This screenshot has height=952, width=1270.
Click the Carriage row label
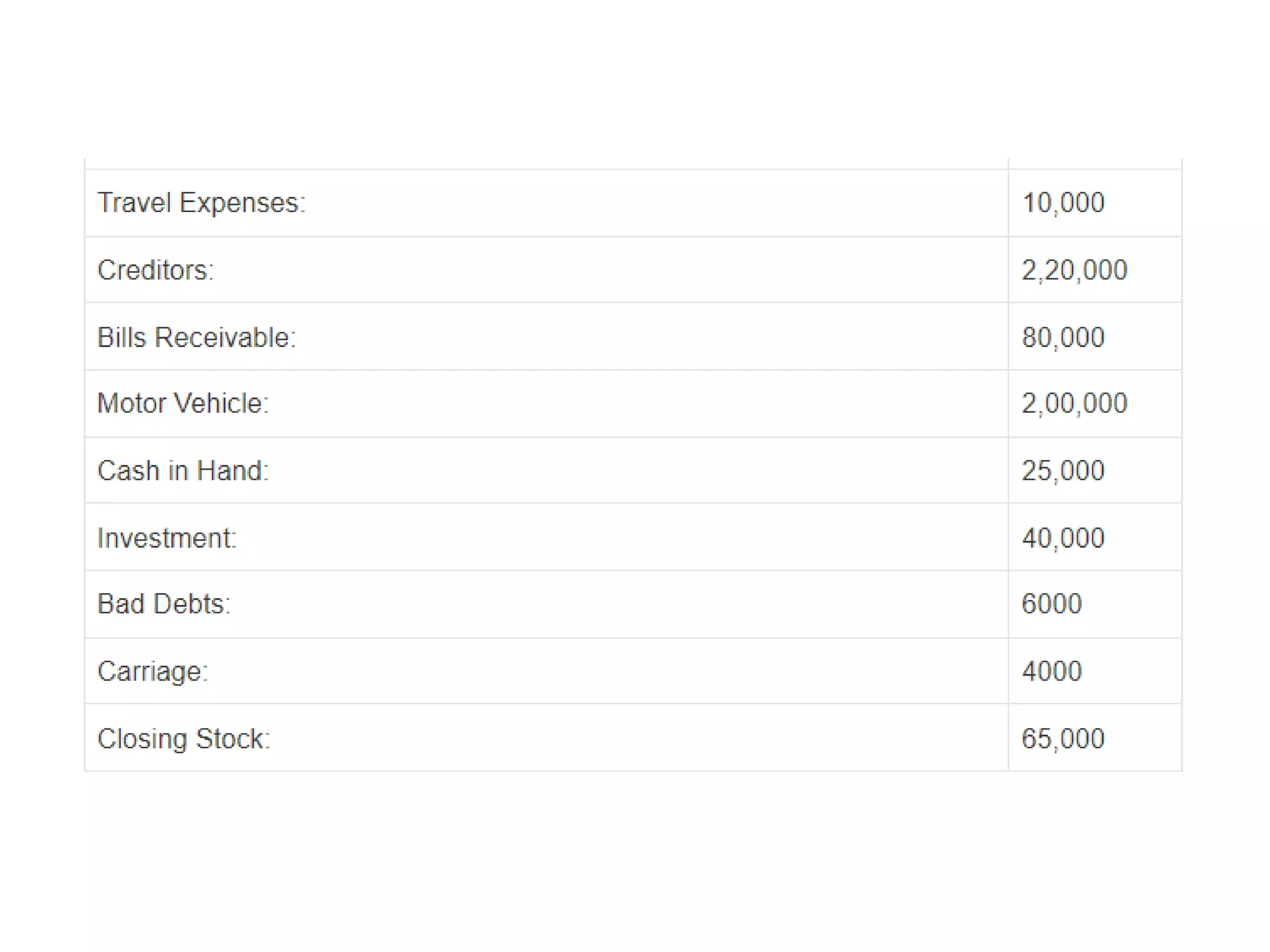[x=153, y=672]
